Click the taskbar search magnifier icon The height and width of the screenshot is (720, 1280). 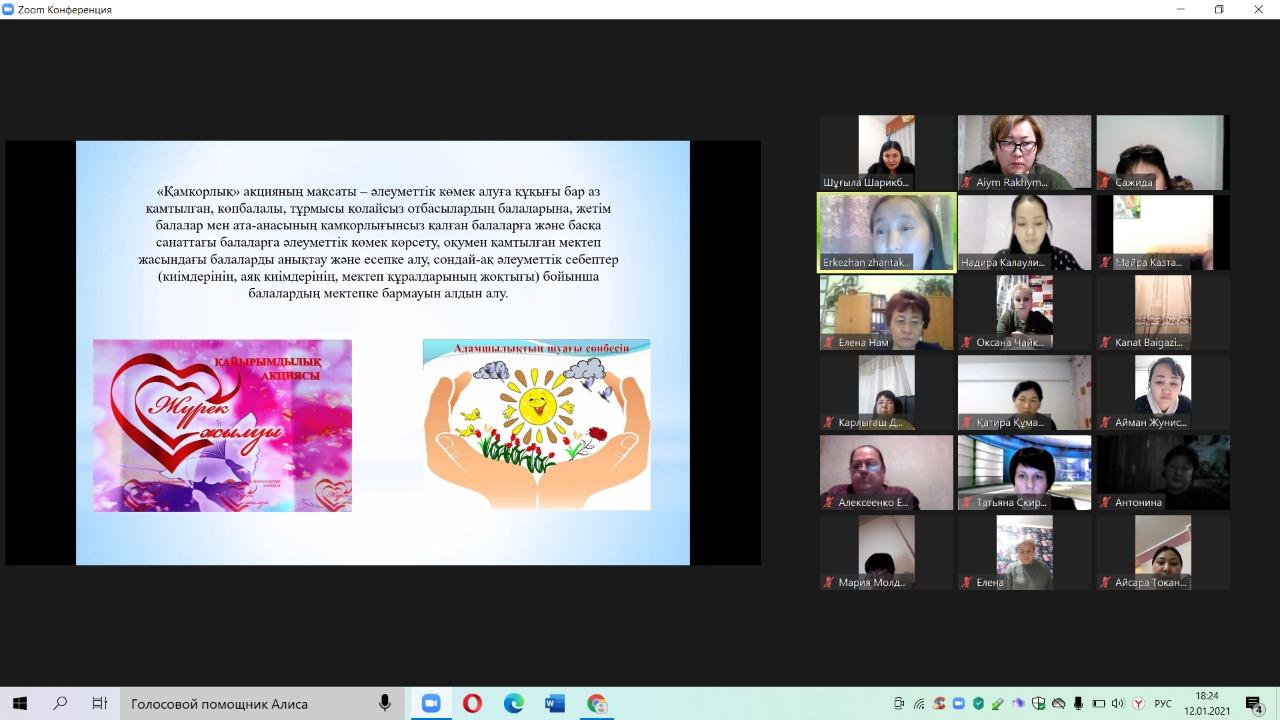coord(60,704)
